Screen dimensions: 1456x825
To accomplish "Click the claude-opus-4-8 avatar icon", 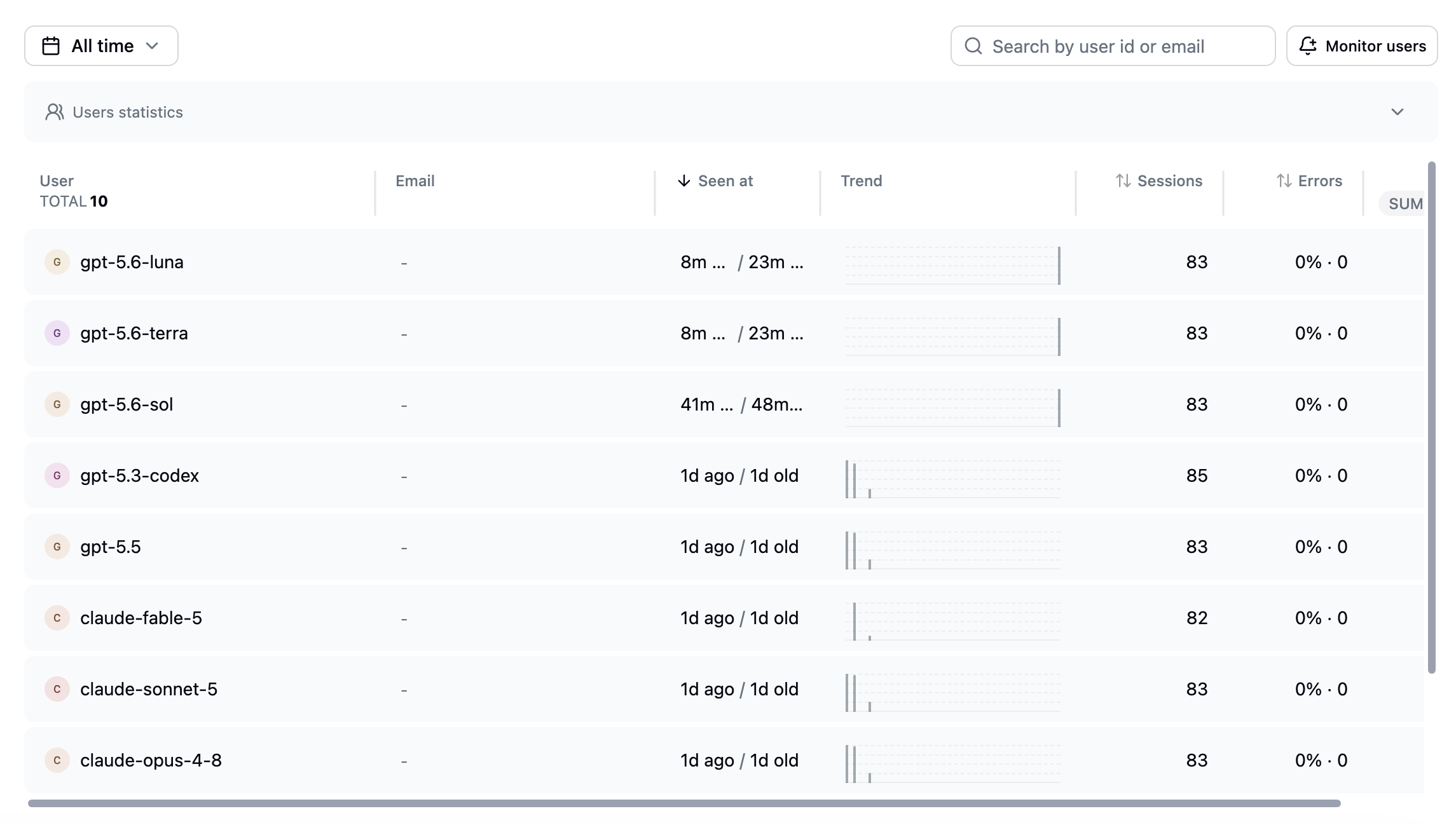I will (57, 760).
